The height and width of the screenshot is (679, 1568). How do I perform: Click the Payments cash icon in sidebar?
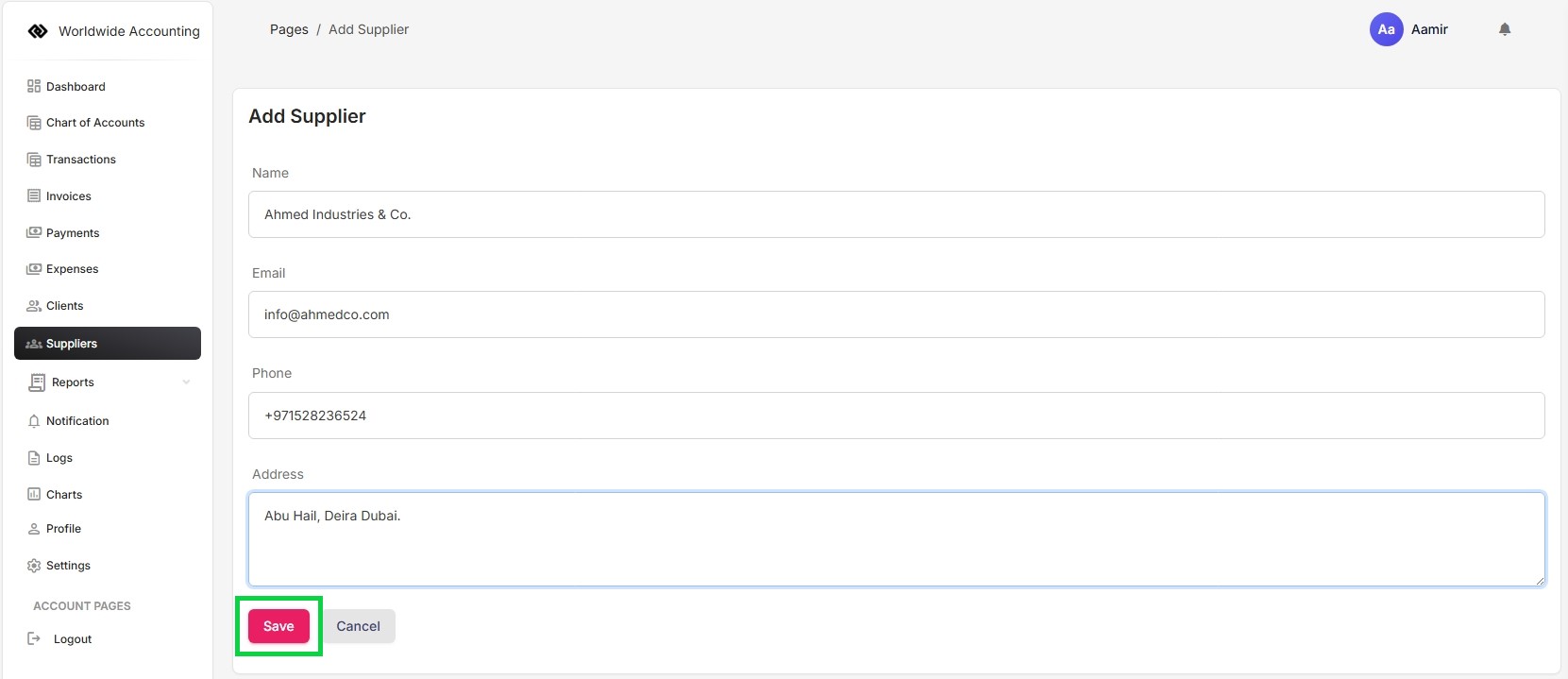pos(34,232)
